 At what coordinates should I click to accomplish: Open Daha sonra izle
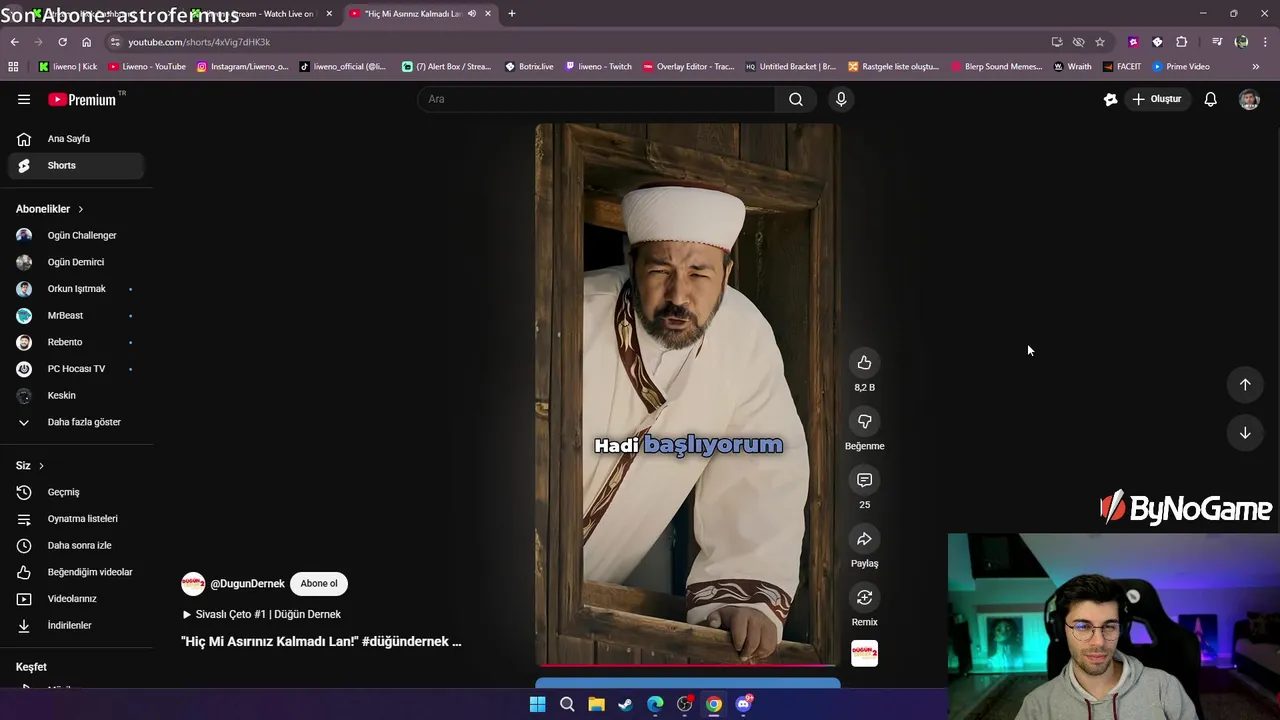coord(76,545)
